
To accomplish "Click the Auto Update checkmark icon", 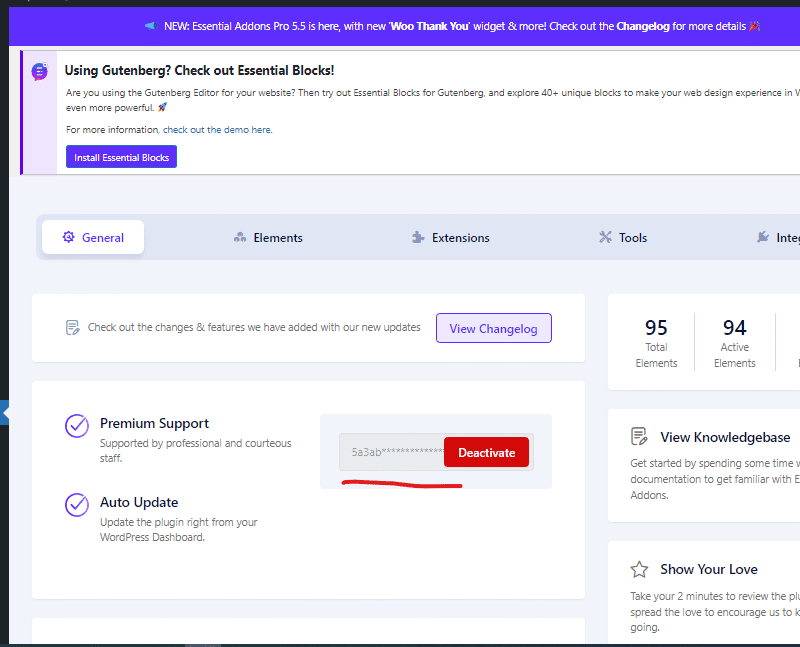I will (x=77, y=505).
